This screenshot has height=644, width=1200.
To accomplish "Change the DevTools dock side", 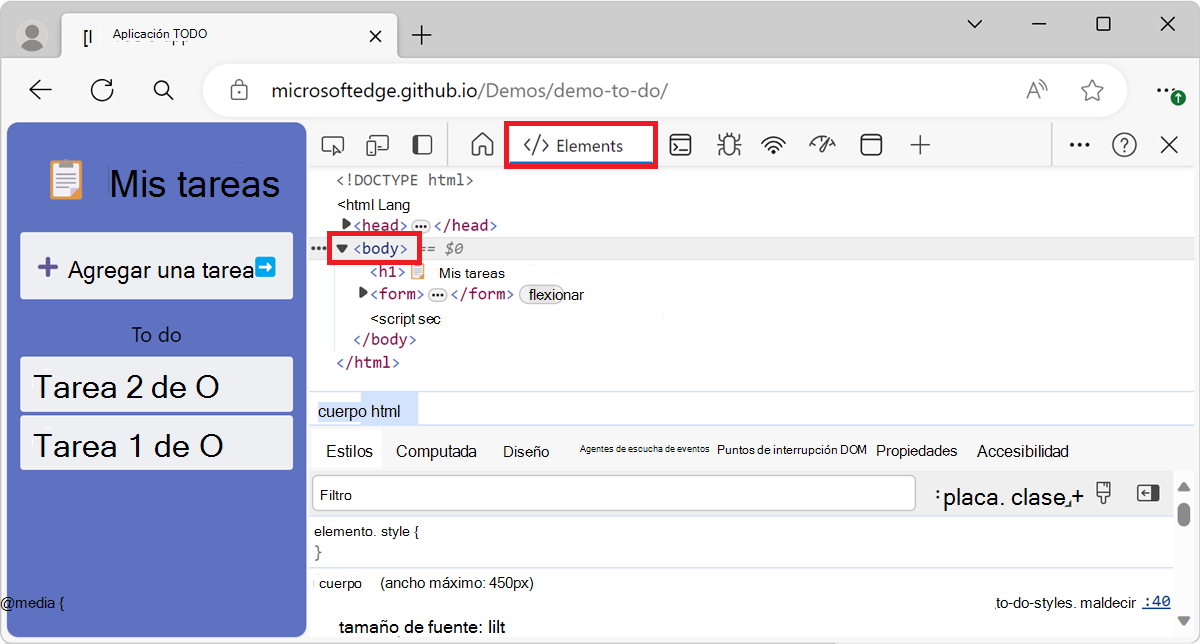I will pos(421,144).
